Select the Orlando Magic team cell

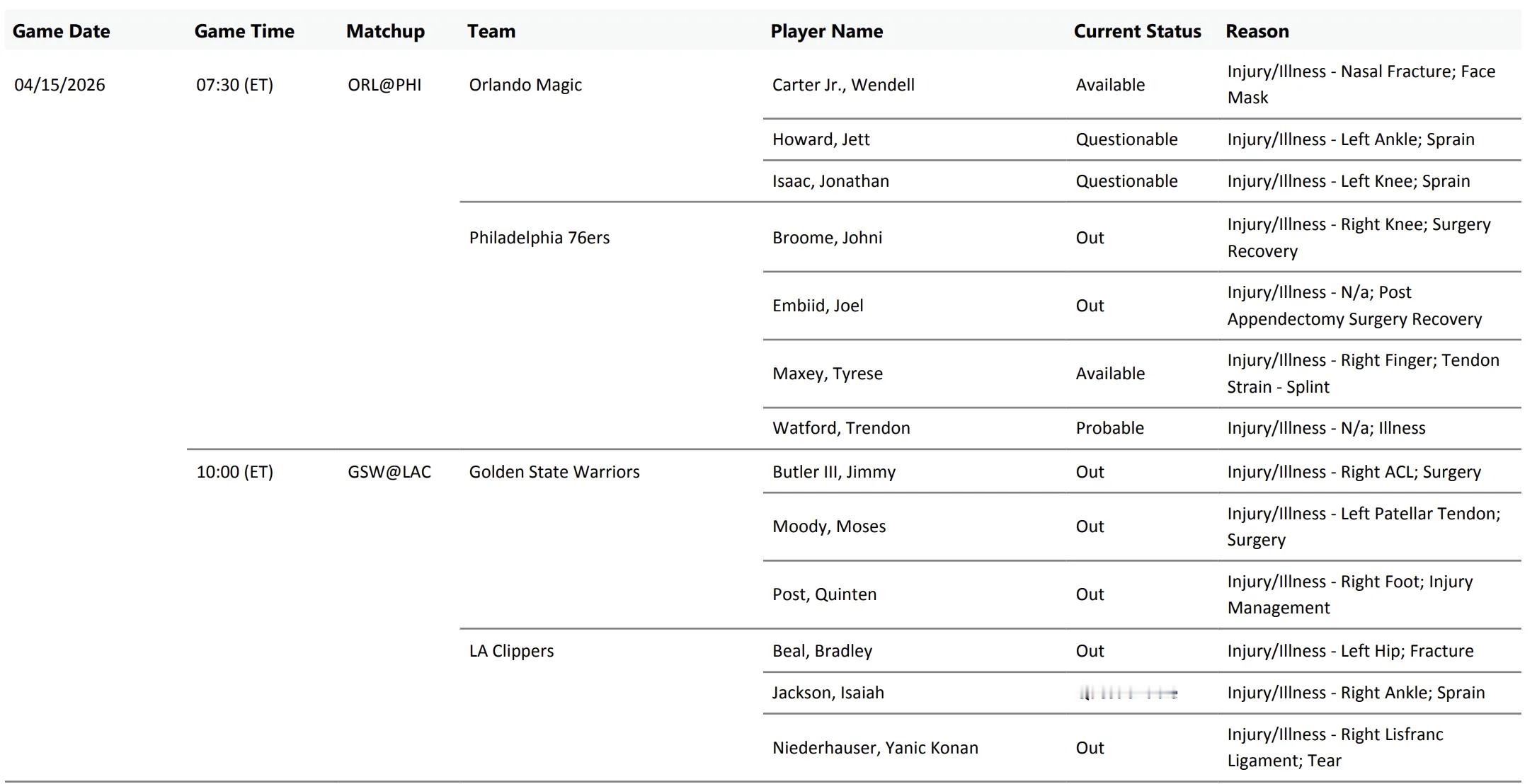tap(525, 85)
